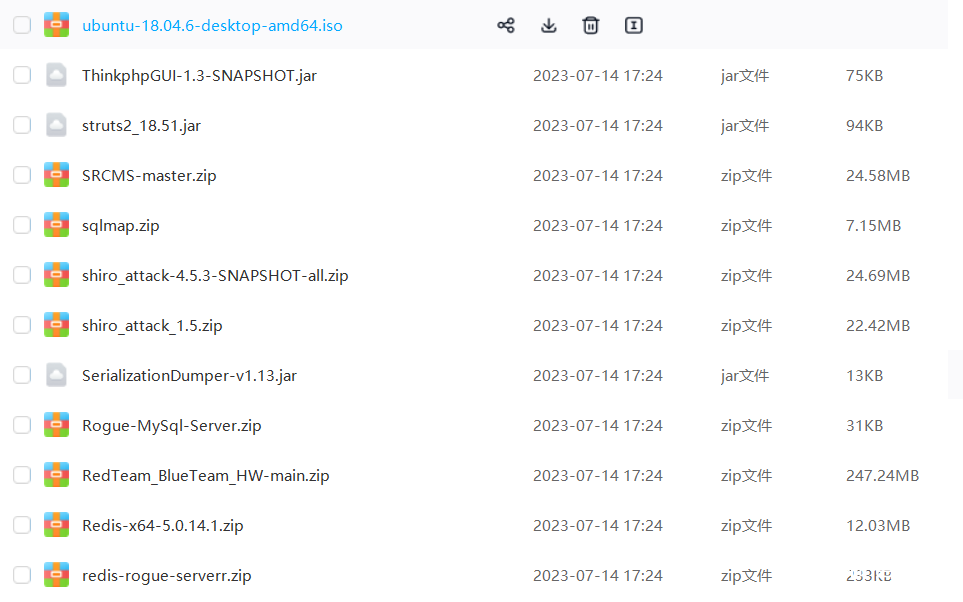Tick the checkbox for ubuntu-18.04.6-desktop-amd64.iso

[x=22, y=25]
